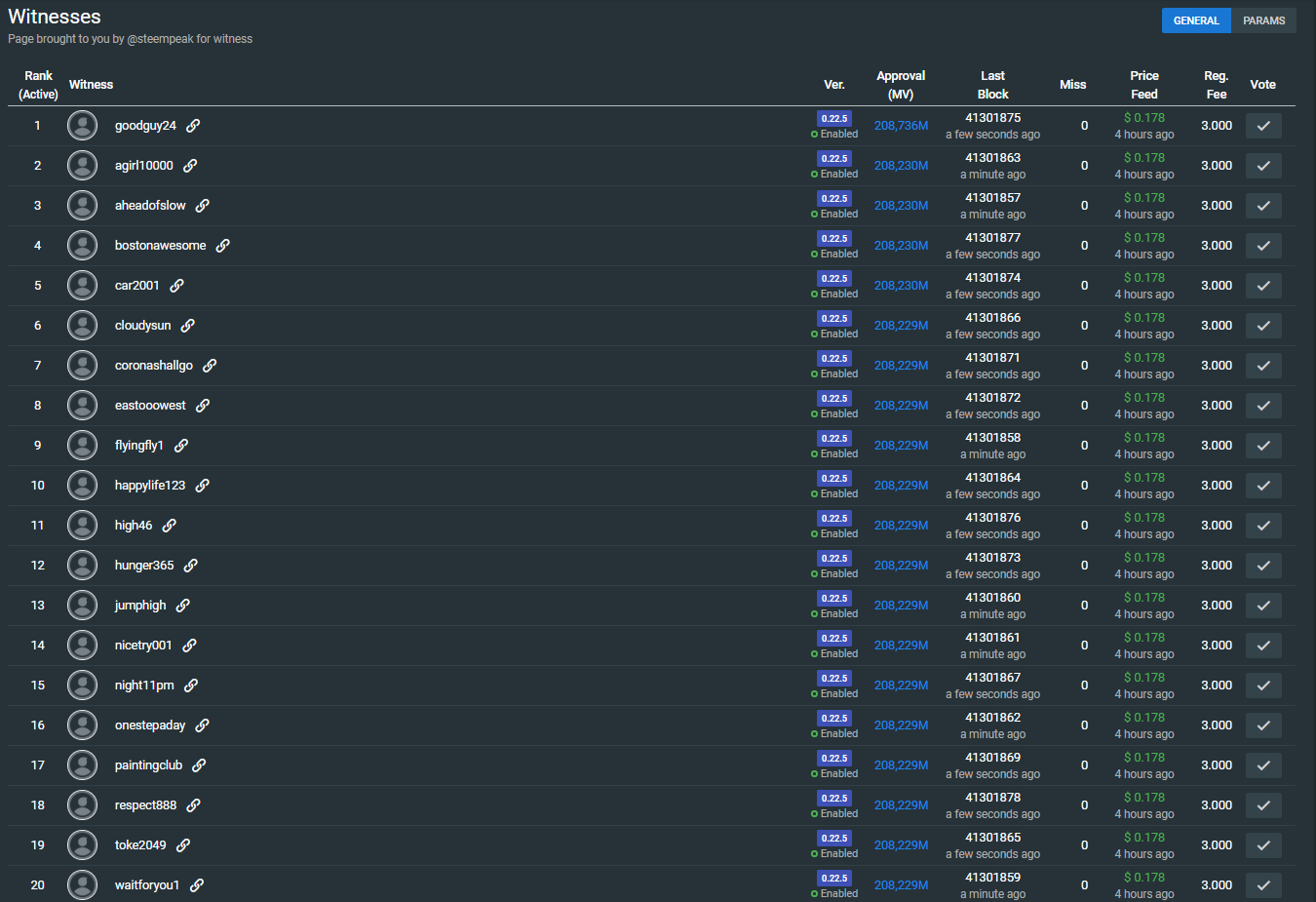Click the avatar of car2001
Image resolution: width=1316 pixels, height=902 pixels.
pos(83,286)
